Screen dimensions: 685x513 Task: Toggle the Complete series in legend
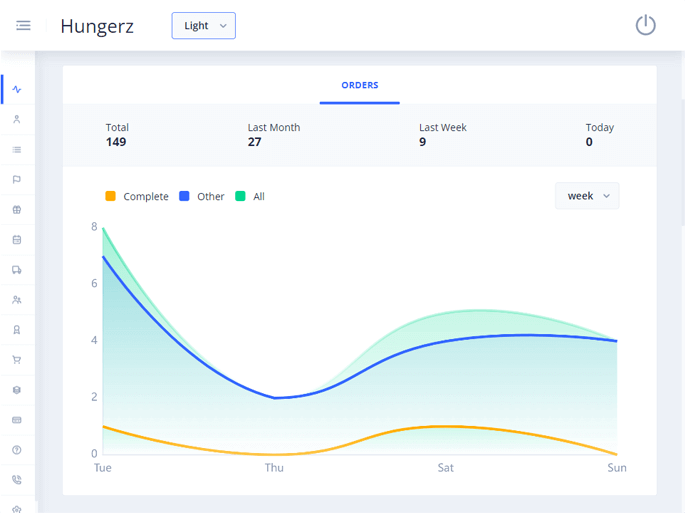coord(145,197)
